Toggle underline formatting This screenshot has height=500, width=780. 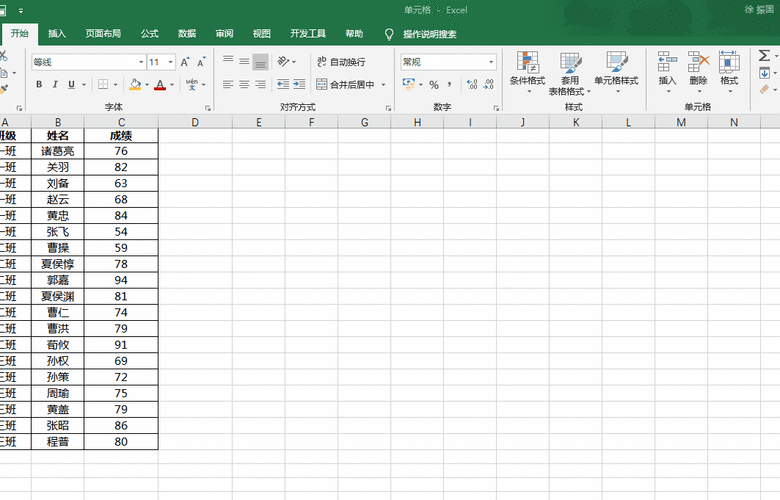click(x=70, y=85)
